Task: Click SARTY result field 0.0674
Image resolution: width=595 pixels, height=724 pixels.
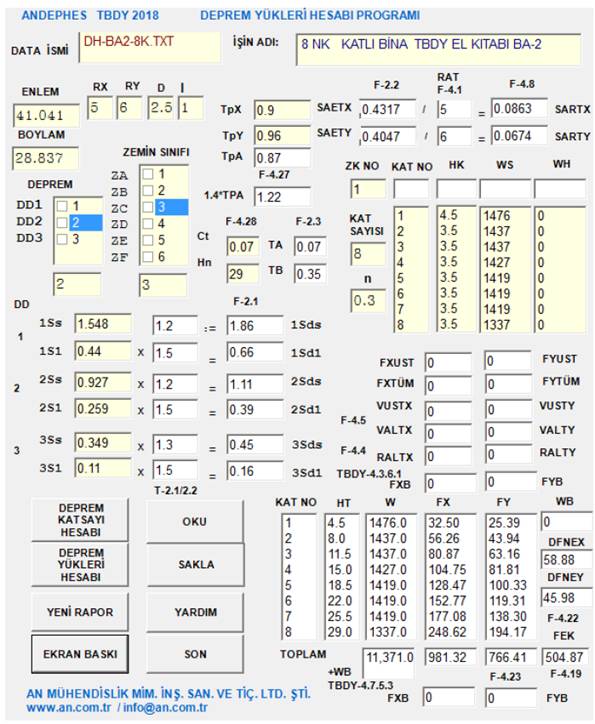Action: point(519,136)
